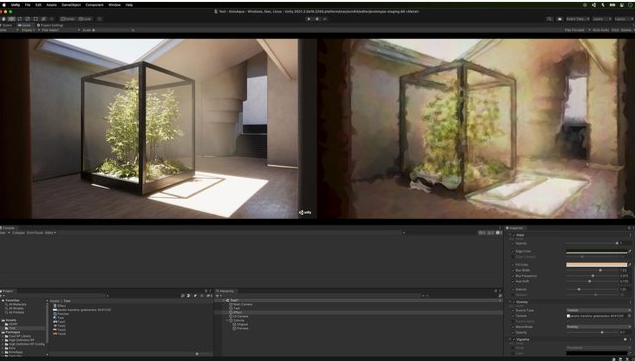Open the GameObject menu
The image size is (635, 361).
[x=71, y=5]
